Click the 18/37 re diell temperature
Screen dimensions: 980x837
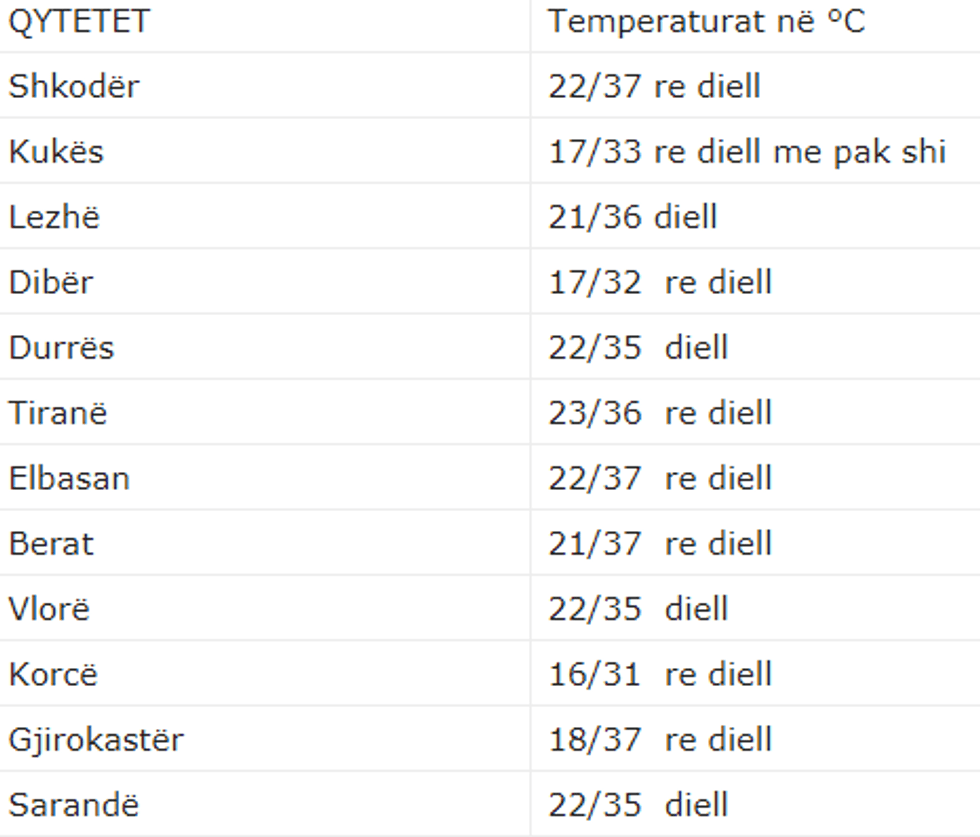point(660,740)
